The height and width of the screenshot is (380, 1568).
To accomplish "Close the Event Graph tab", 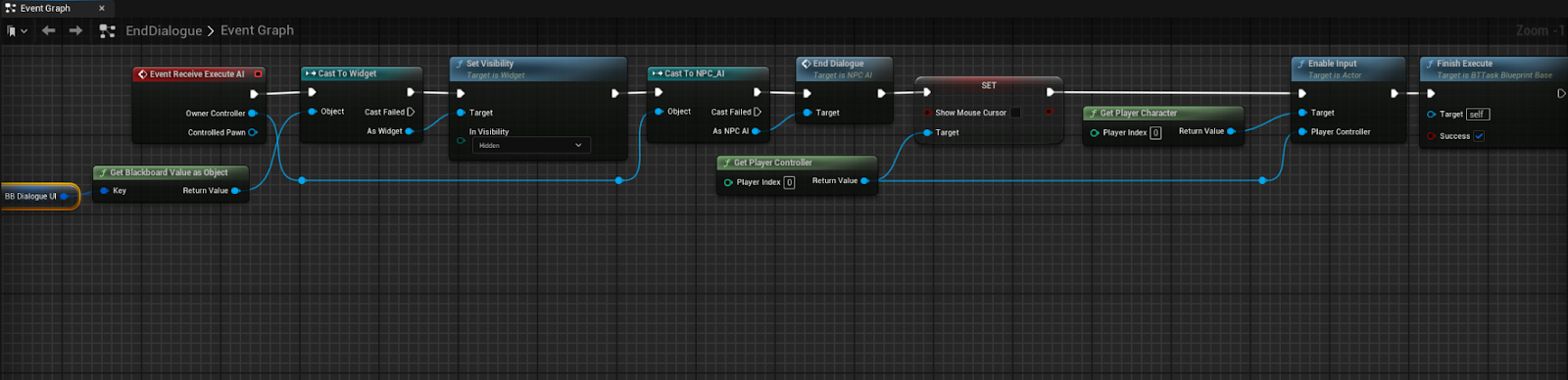I will [102, 8].
